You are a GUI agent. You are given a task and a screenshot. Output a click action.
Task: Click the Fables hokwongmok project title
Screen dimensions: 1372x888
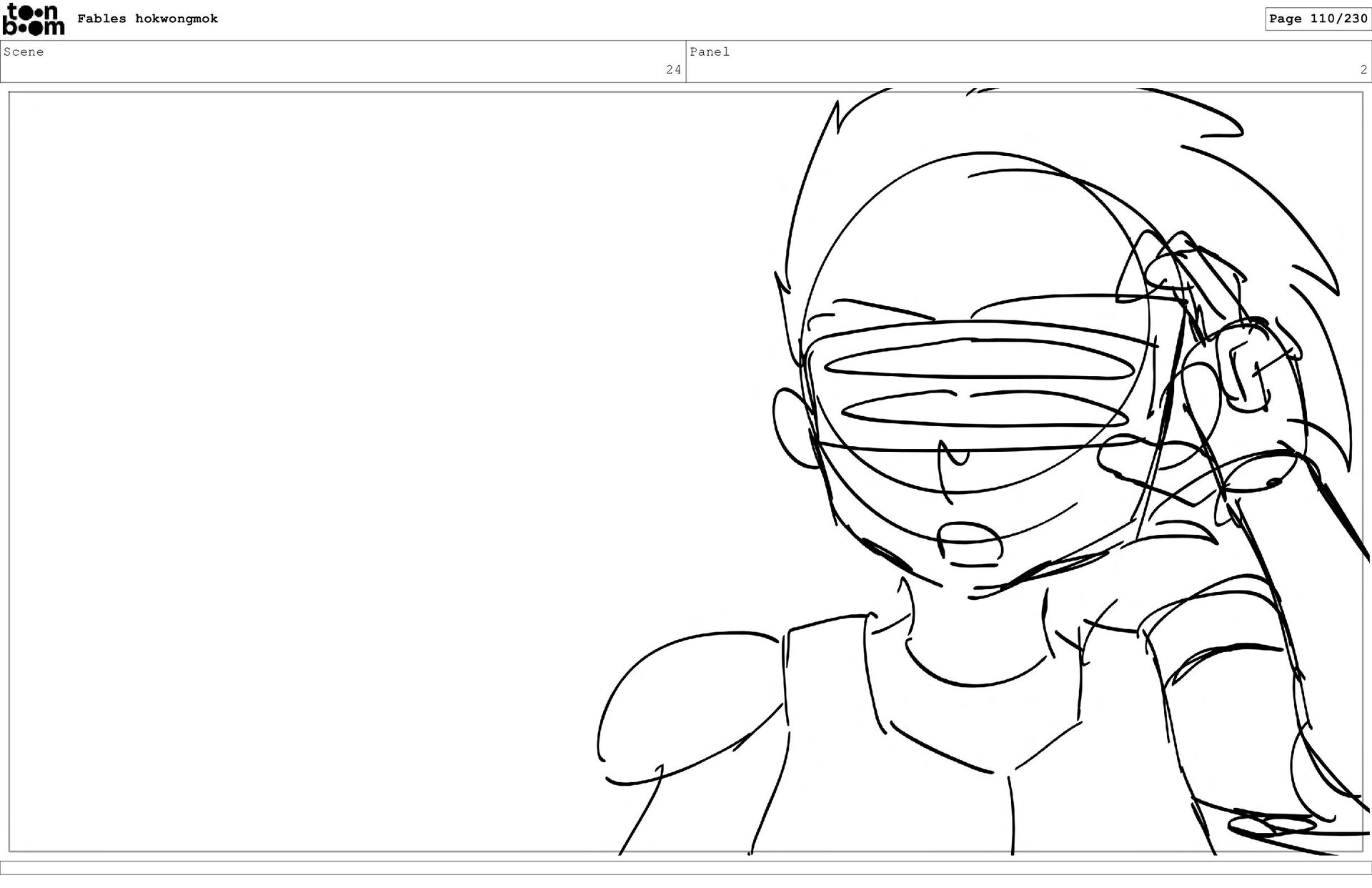pos(147,19)
